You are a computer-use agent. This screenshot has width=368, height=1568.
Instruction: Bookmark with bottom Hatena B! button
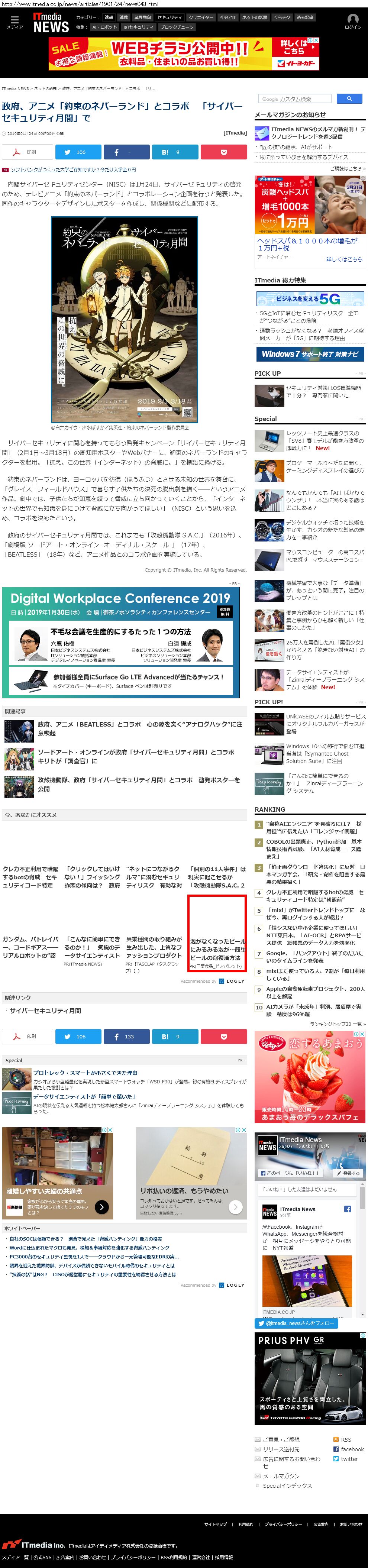(x=175, y=1037)
